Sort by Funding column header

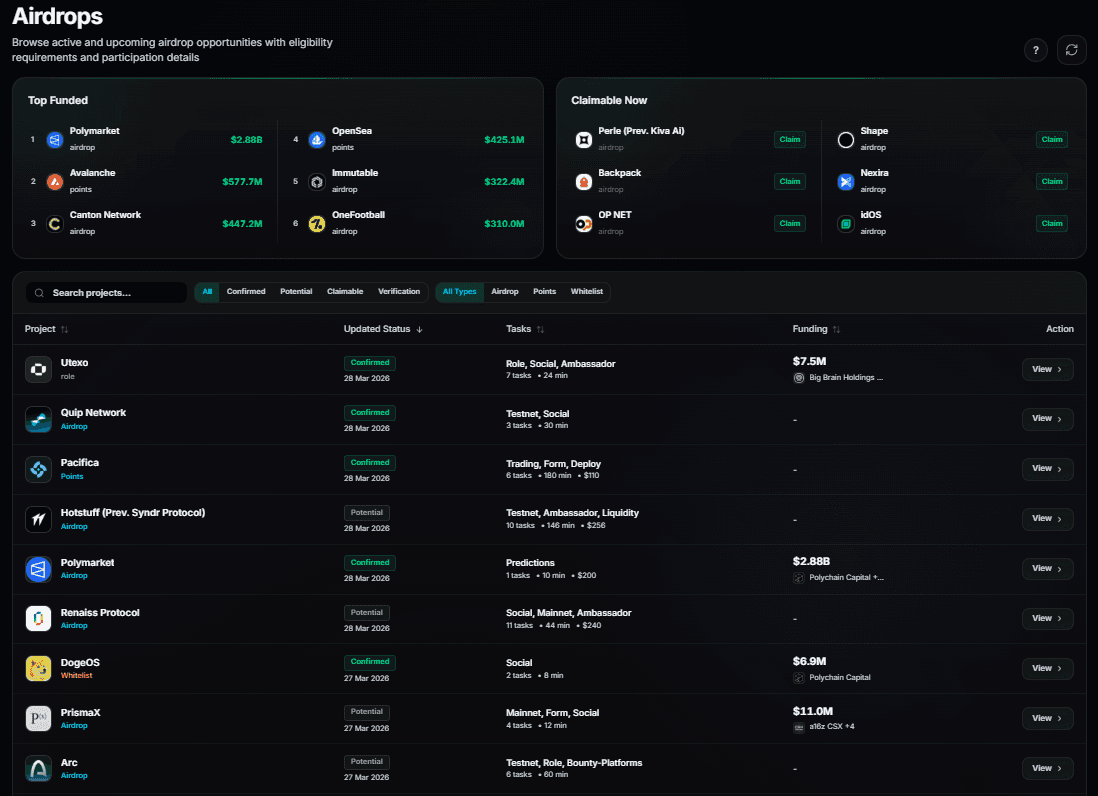(x=816, y=329)
